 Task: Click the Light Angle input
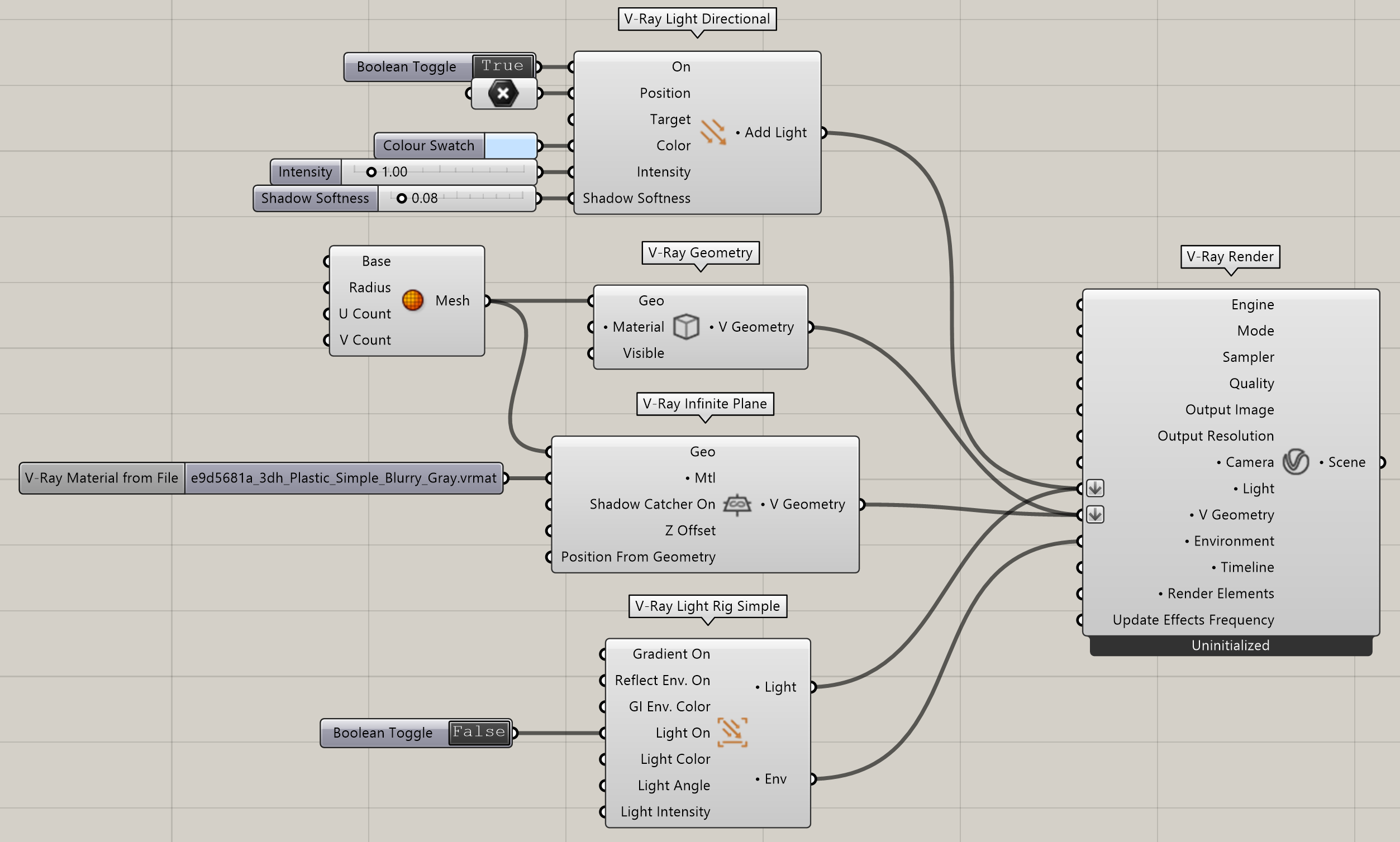pyautogui.click(x=673, y=785)
